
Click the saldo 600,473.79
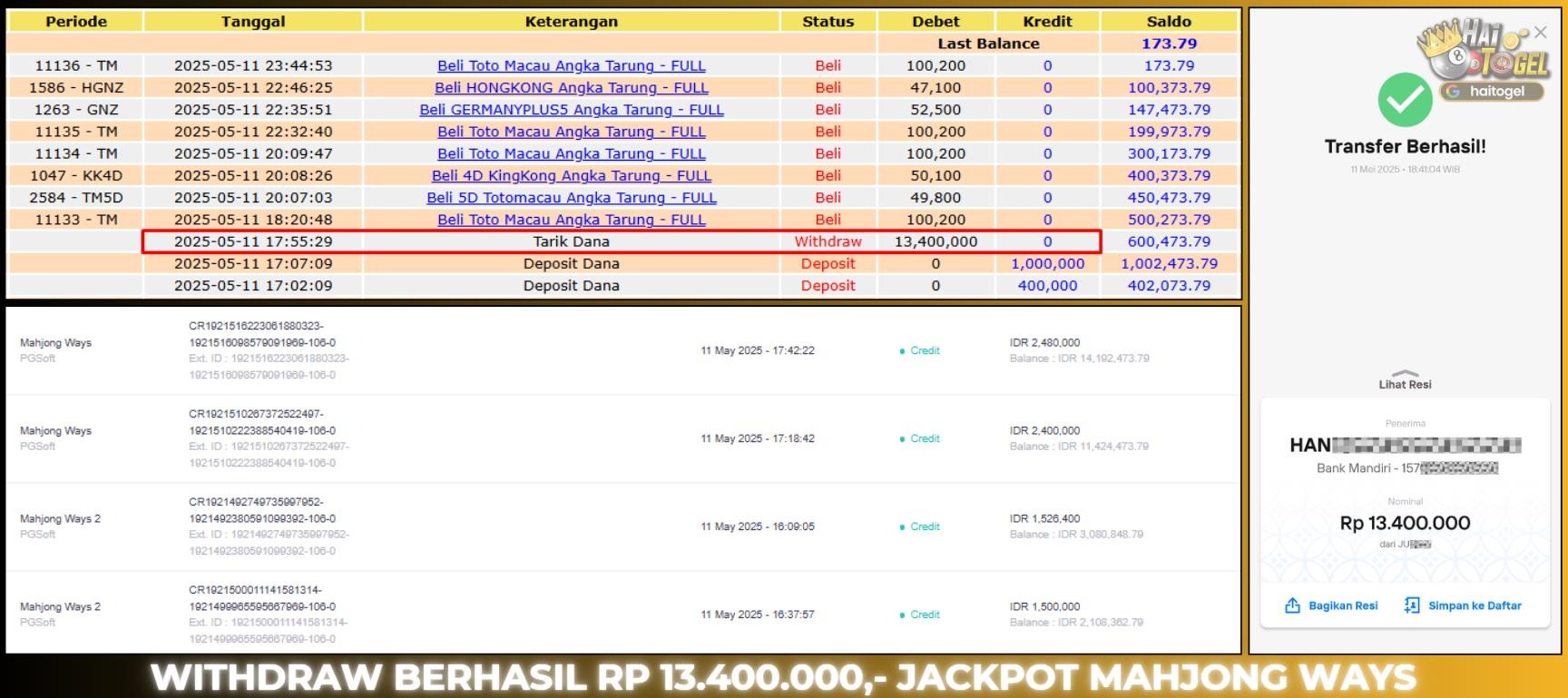pyautogui.click(x=1169, y=241)
